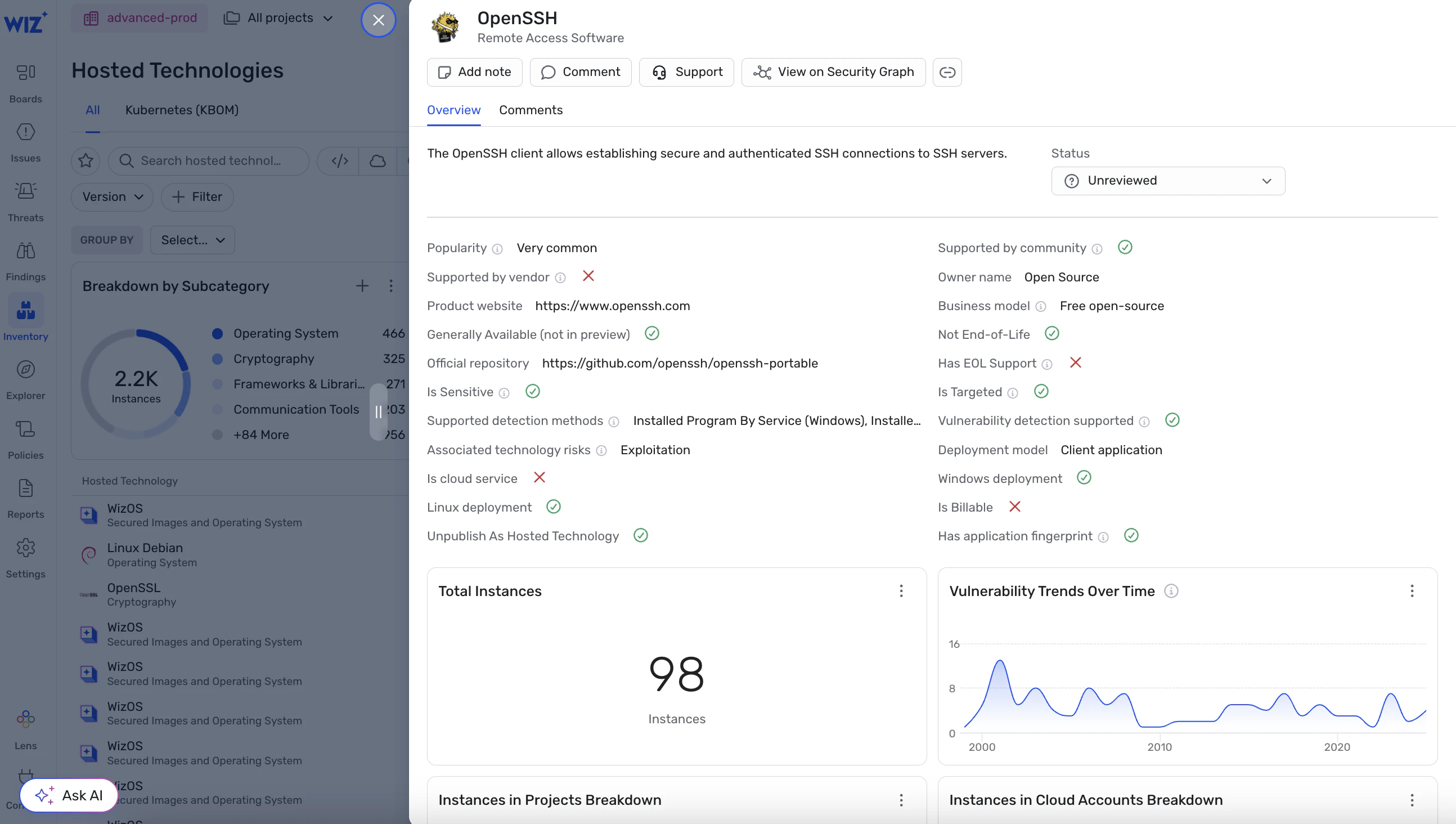Click View on Security Graph button
Viewport: 1456px width, 824px height.
[833, 72]
